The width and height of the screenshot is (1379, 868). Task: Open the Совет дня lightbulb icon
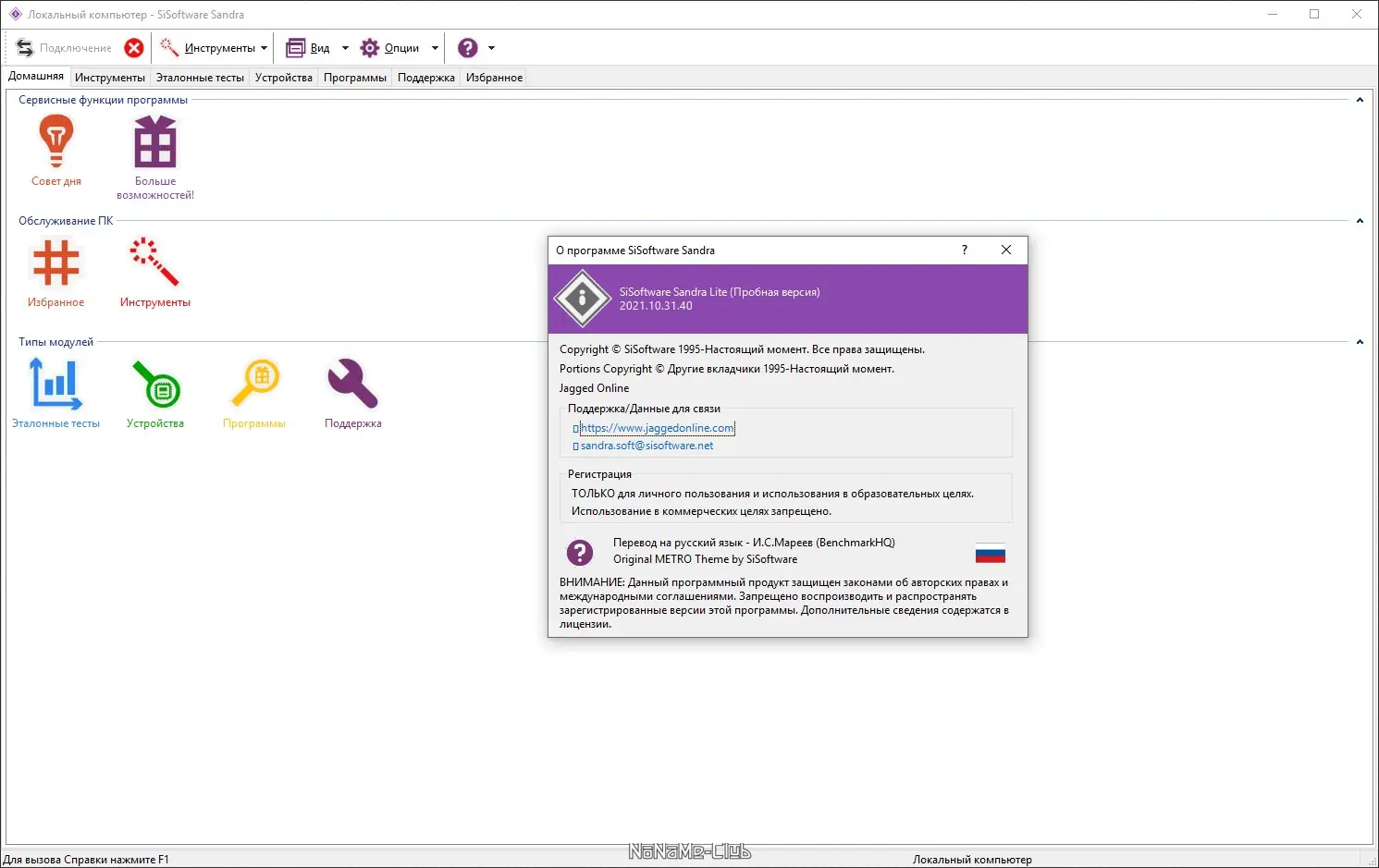pos(56,141)
